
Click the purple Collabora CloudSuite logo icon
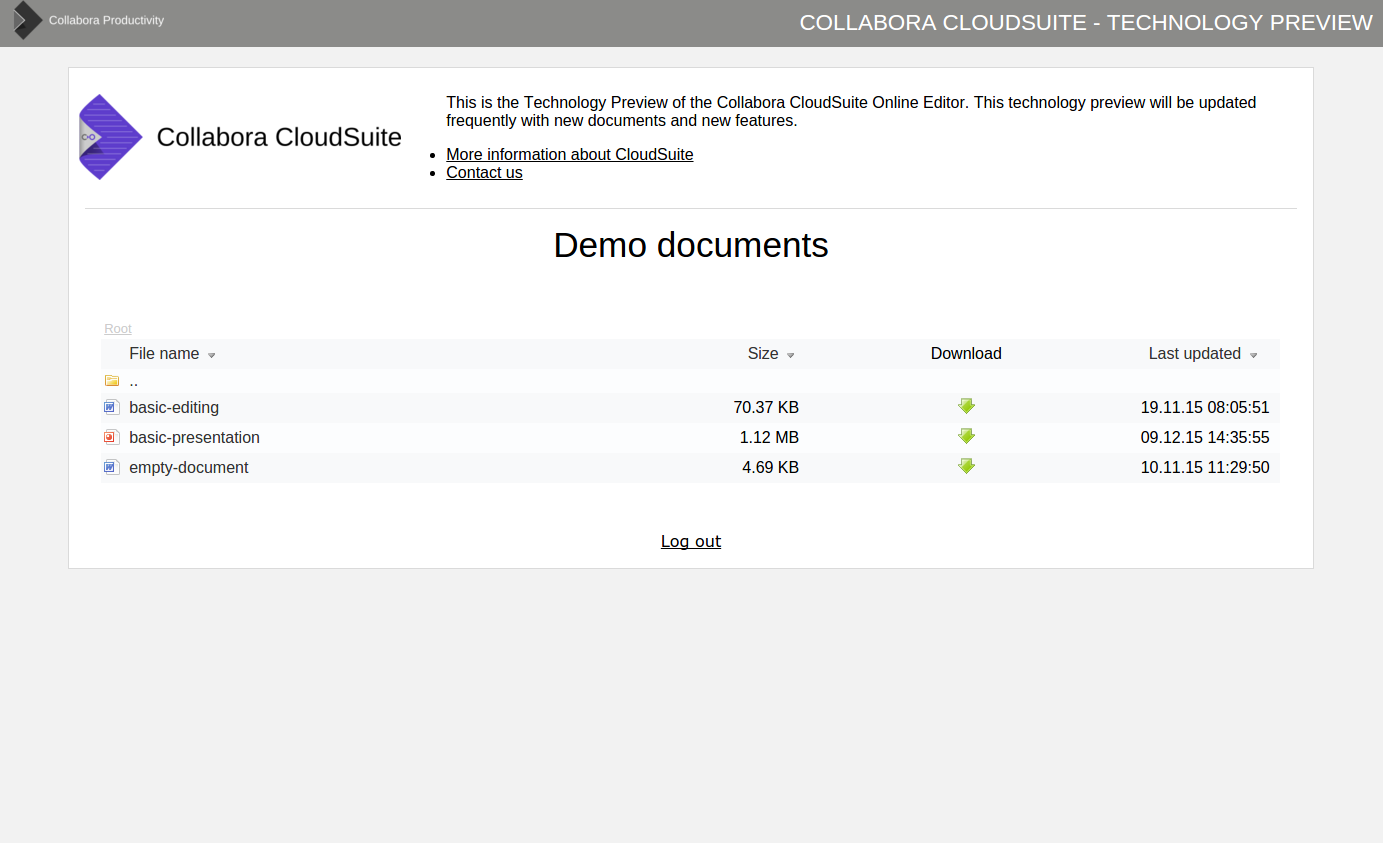coord(111,137)
